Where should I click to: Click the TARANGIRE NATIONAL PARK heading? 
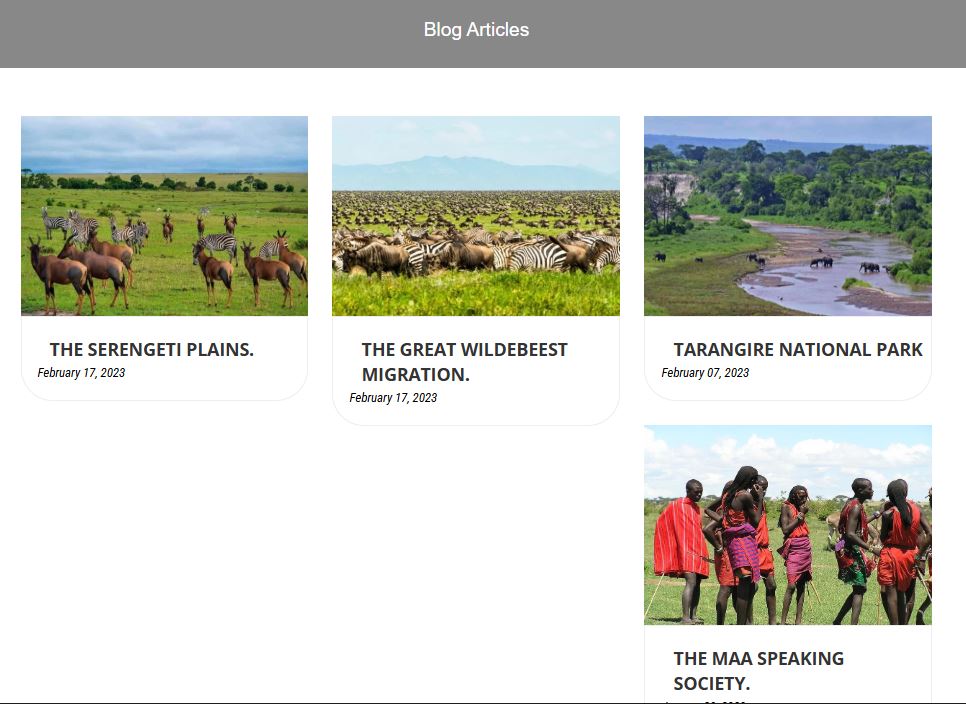coord(797,349)
